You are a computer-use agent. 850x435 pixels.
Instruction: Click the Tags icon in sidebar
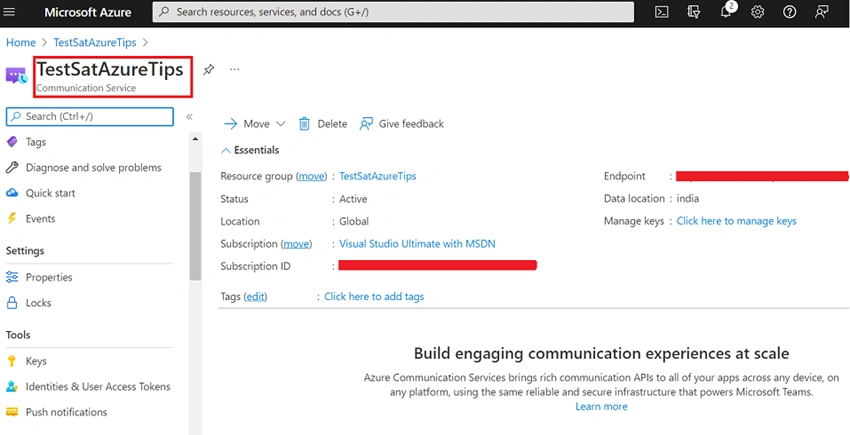tap(11, 142)
